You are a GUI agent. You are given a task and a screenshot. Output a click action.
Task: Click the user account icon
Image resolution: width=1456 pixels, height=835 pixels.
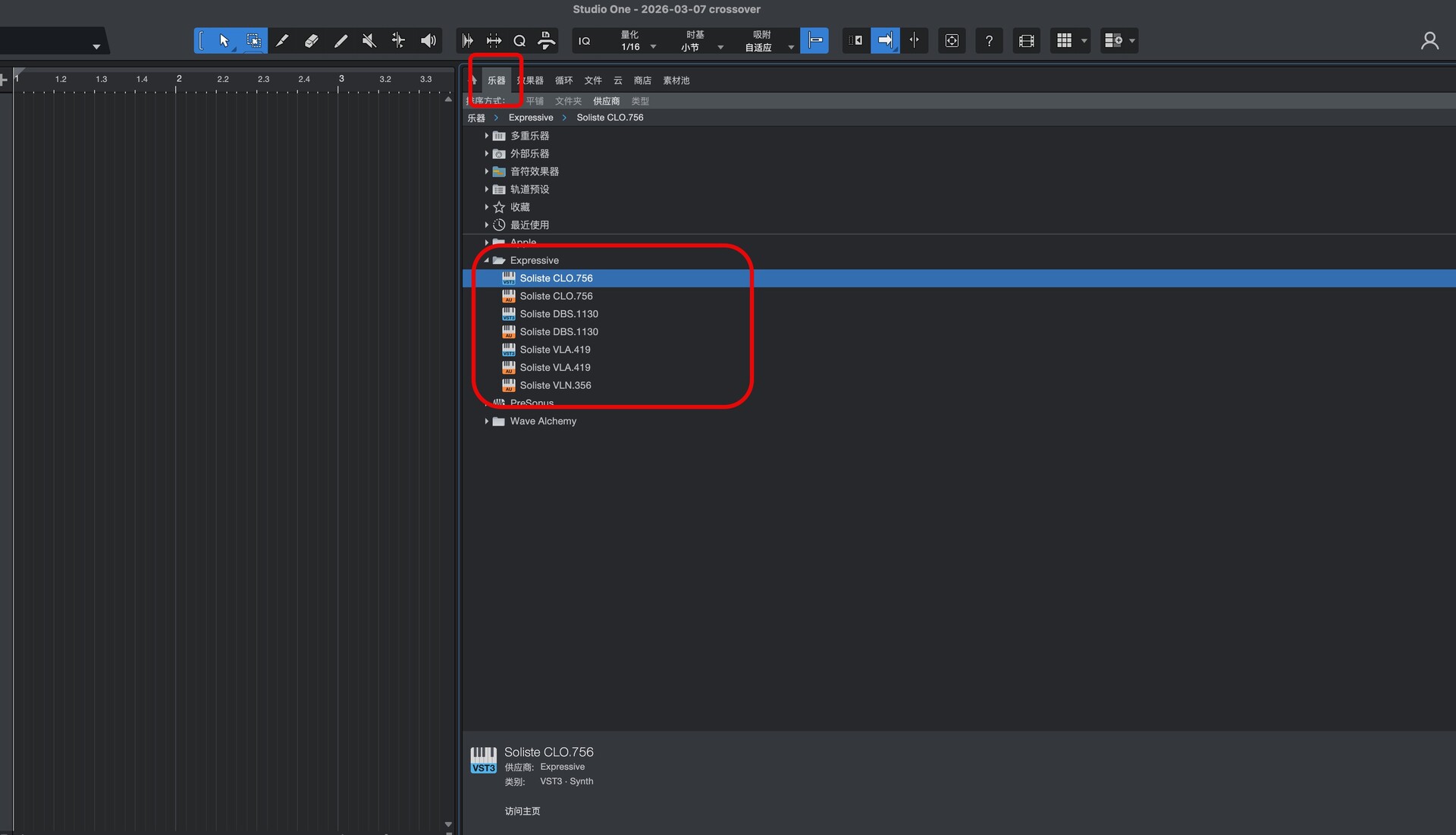click(x=1429, y=41)
